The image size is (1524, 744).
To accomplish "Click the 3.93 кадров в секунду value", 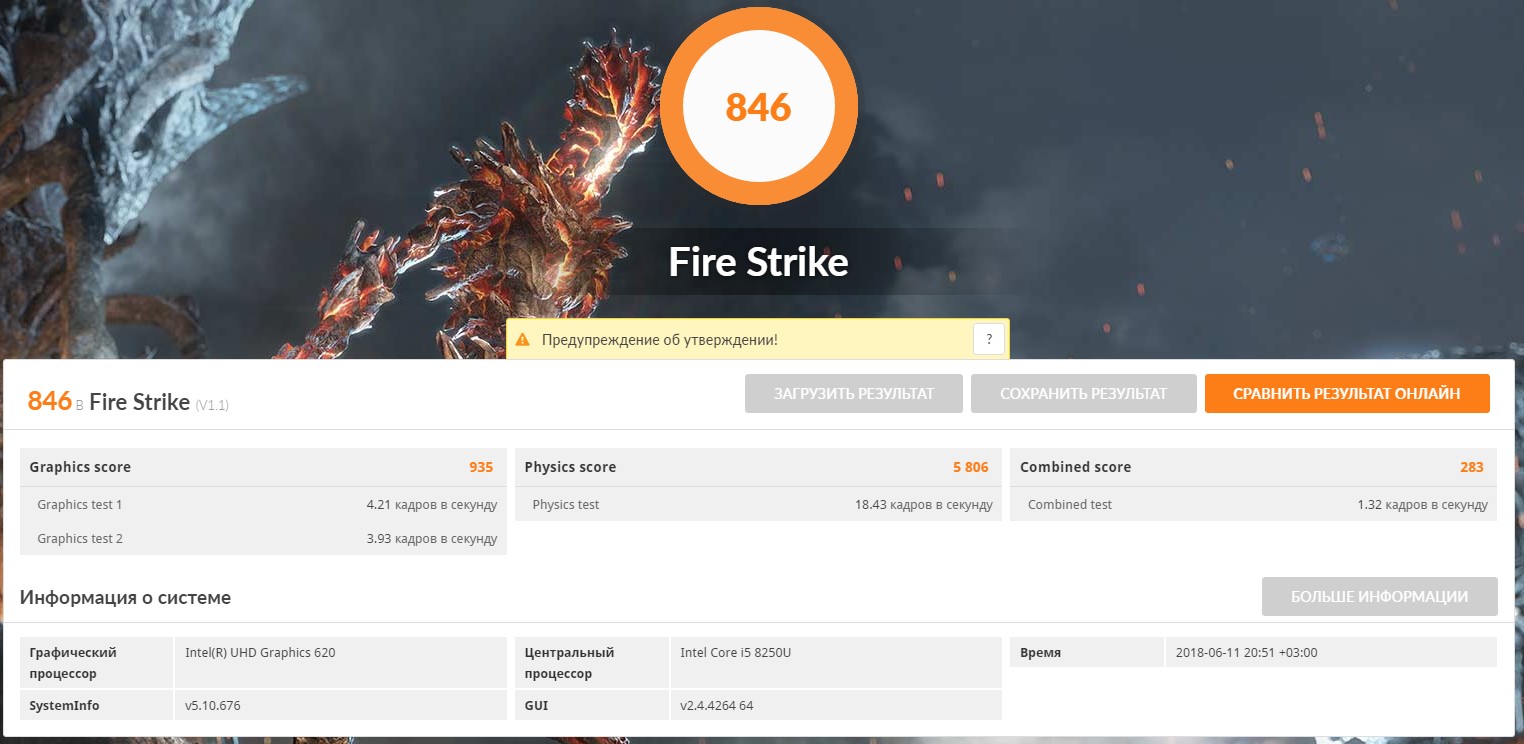I will (432, 539).
